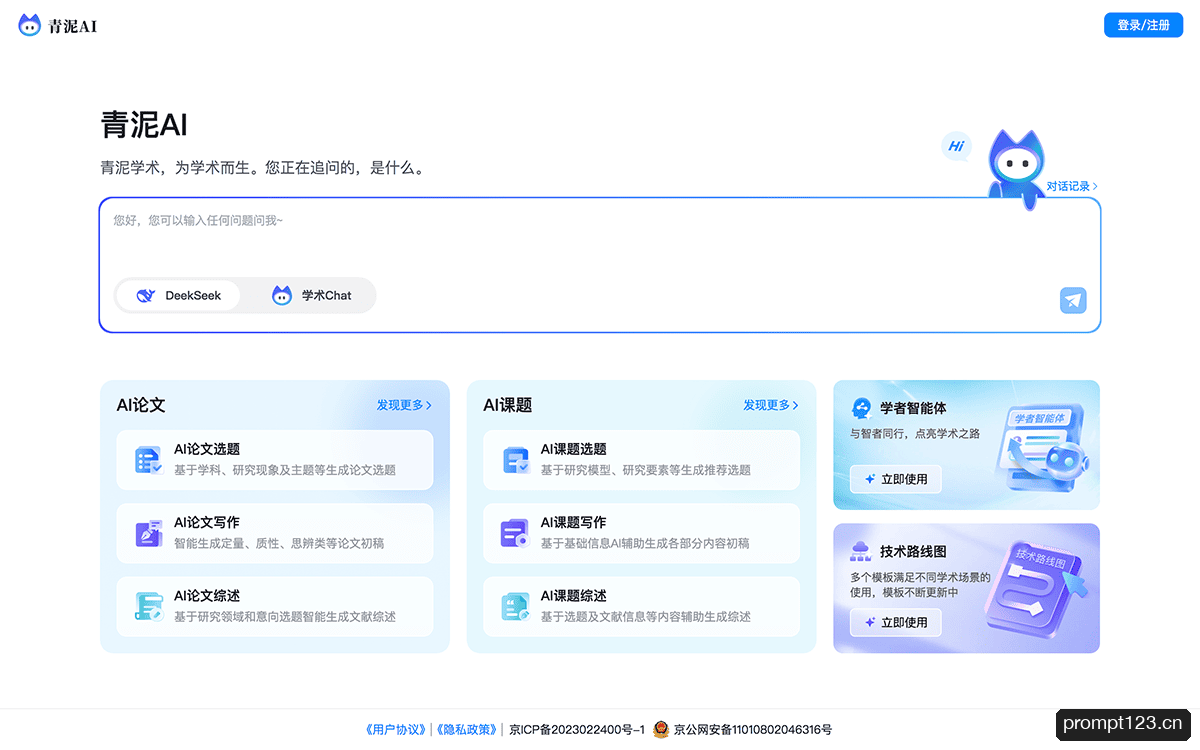Open the 登录/注册 button
The image size is (1200, 750).
click(1143, 25)
